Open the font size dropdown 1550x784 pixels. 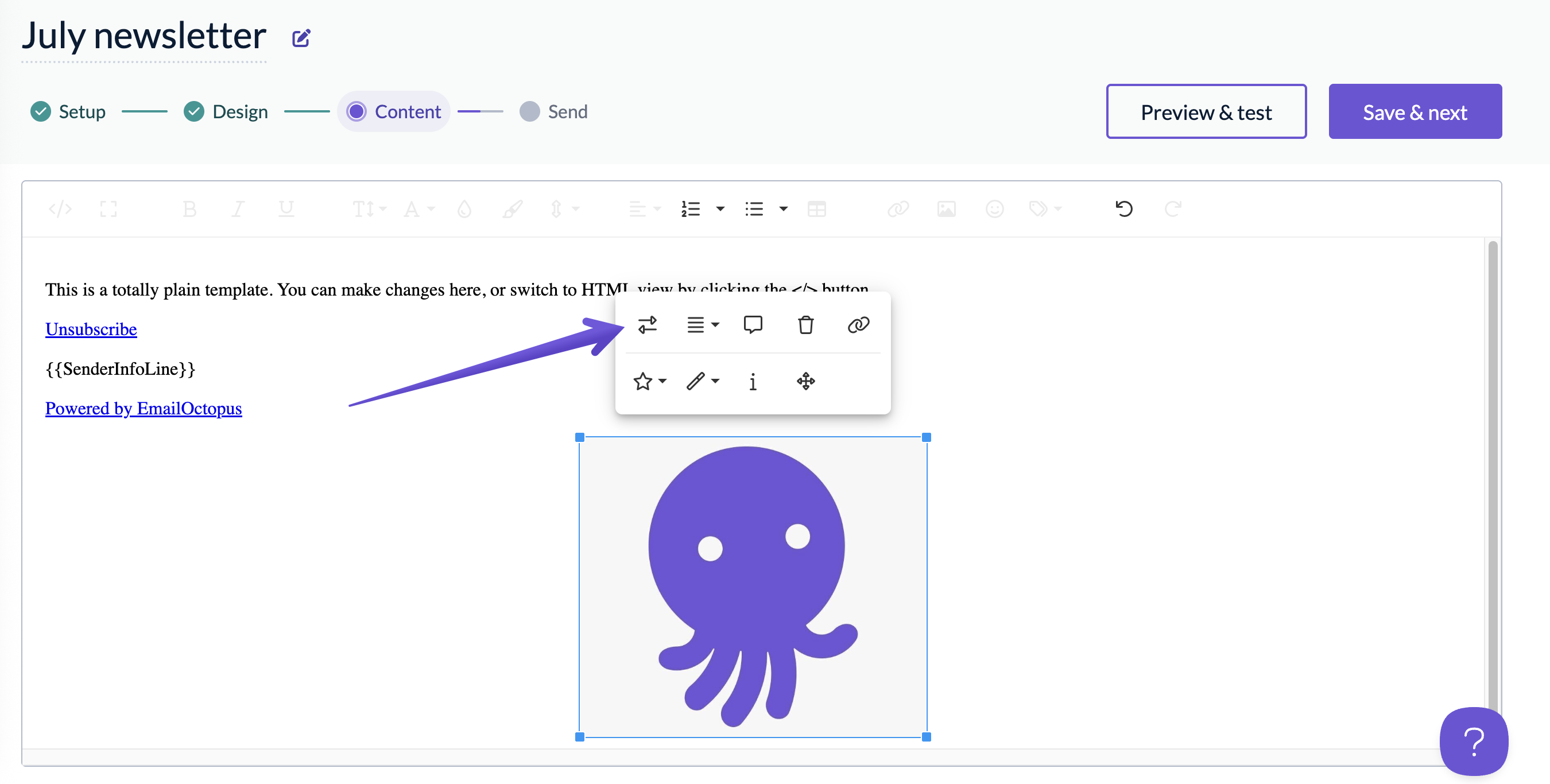point(369,209)
